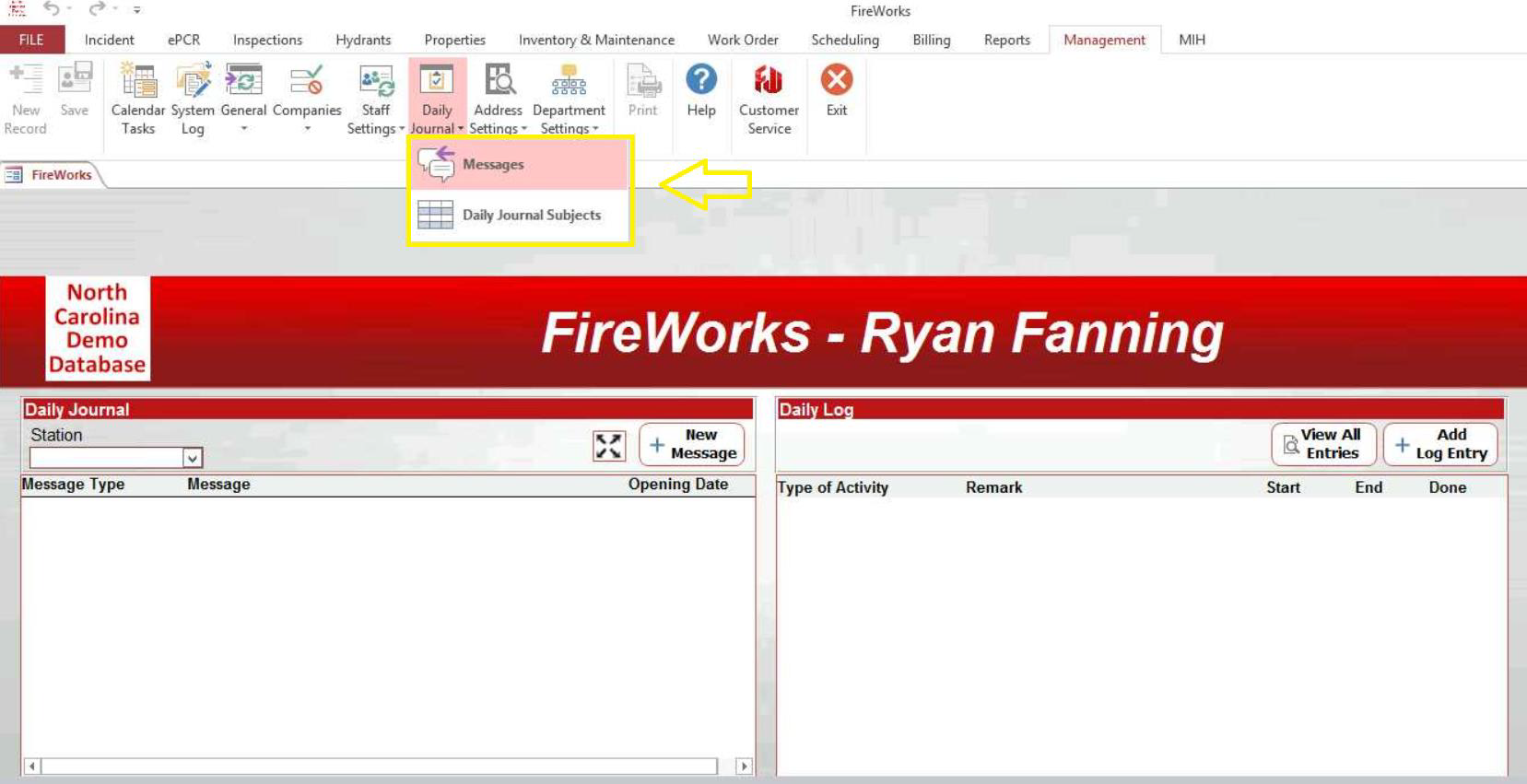
Task: Click the Message column header
Action: [x=218, y=485]
